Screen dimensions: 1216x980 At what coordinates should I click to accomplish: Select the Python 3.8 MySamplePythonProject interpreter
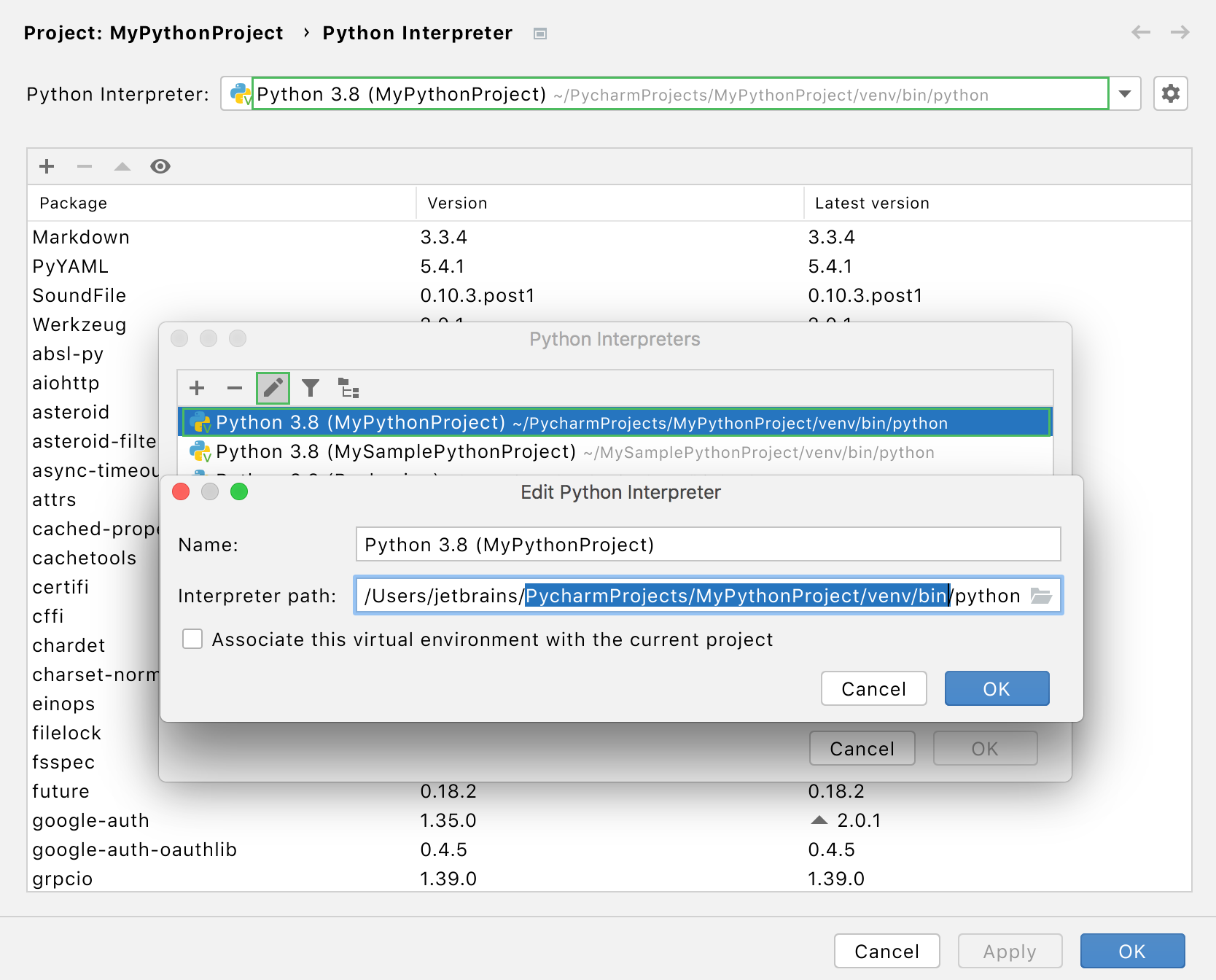510,451
